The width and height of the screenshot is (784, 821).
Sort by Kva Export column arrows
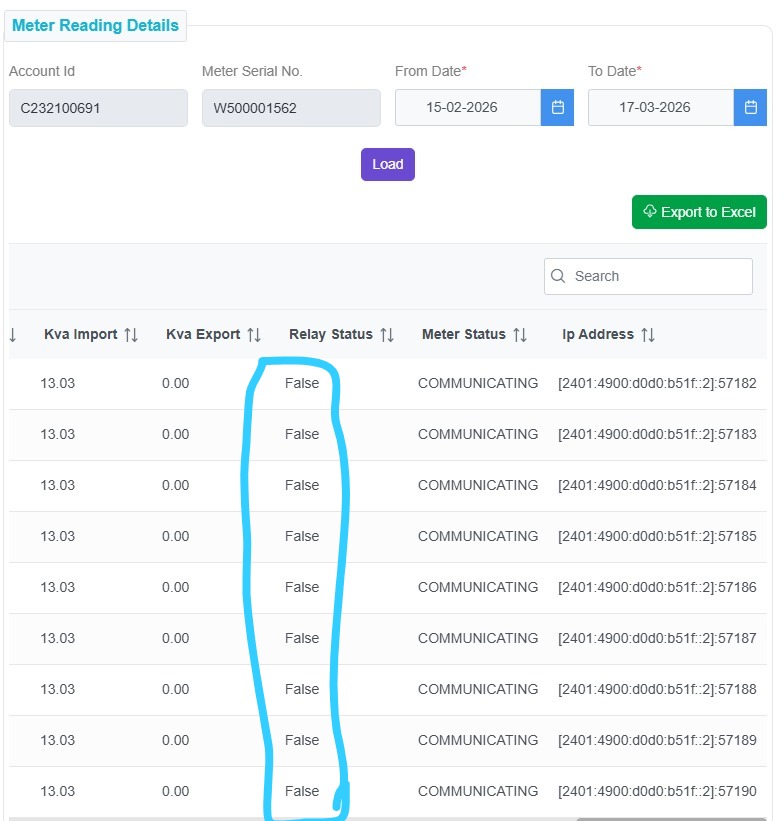254,335
